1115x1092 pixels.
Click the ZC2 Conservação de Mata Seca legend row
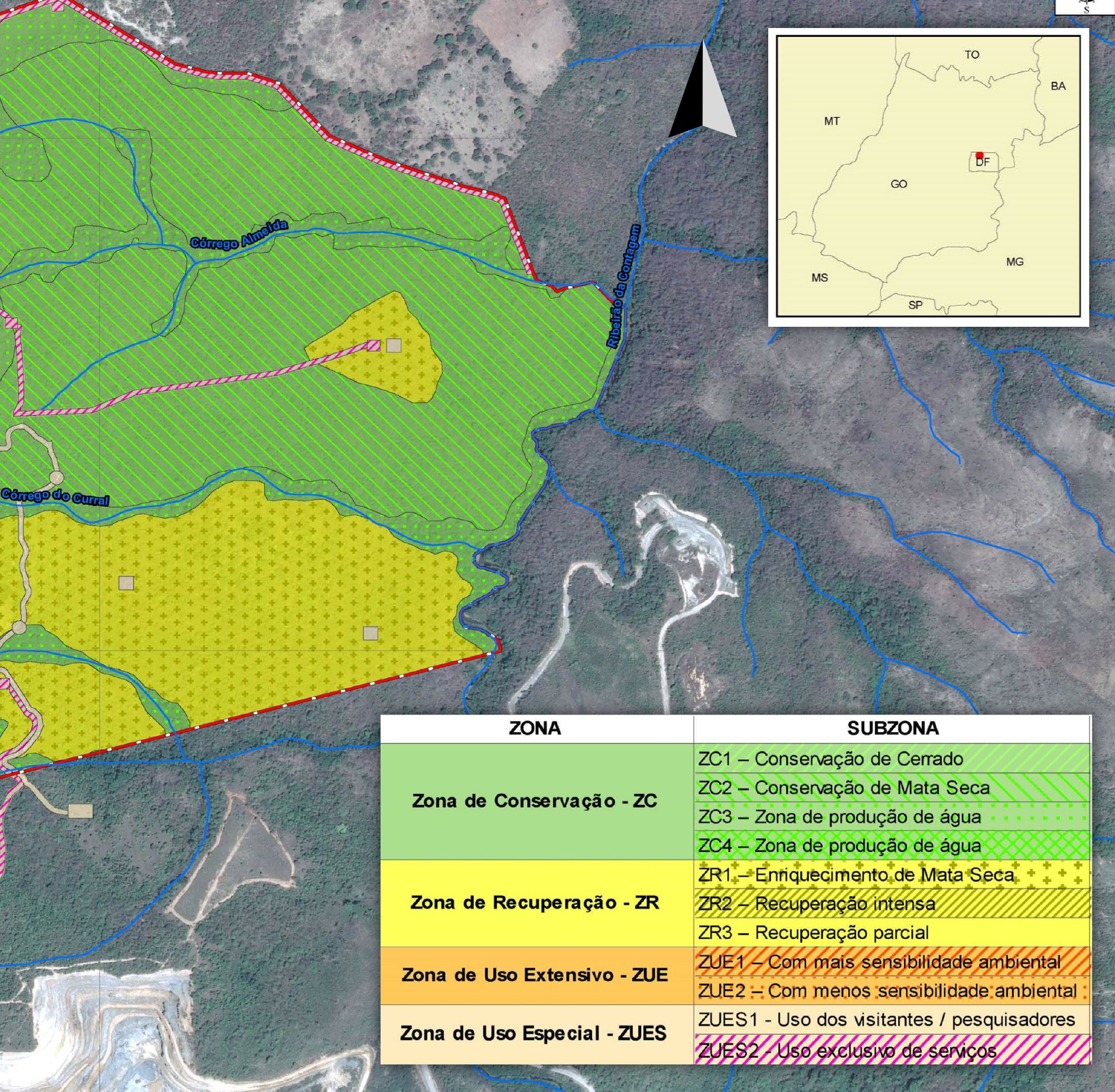tap(892, 787)
